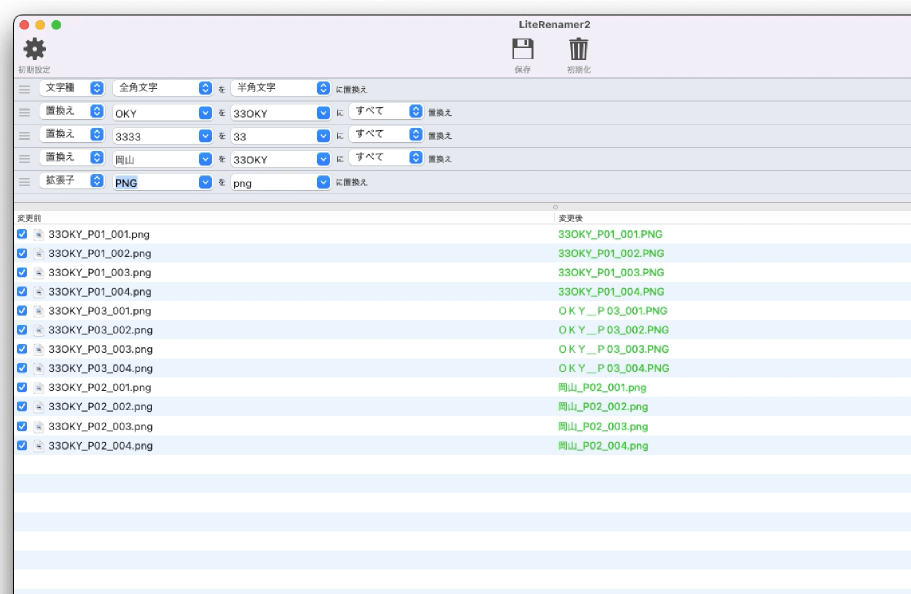Uncheck the checkbox for 33OKY_P01_002.png
911x594 pixels.
(22, 253)
